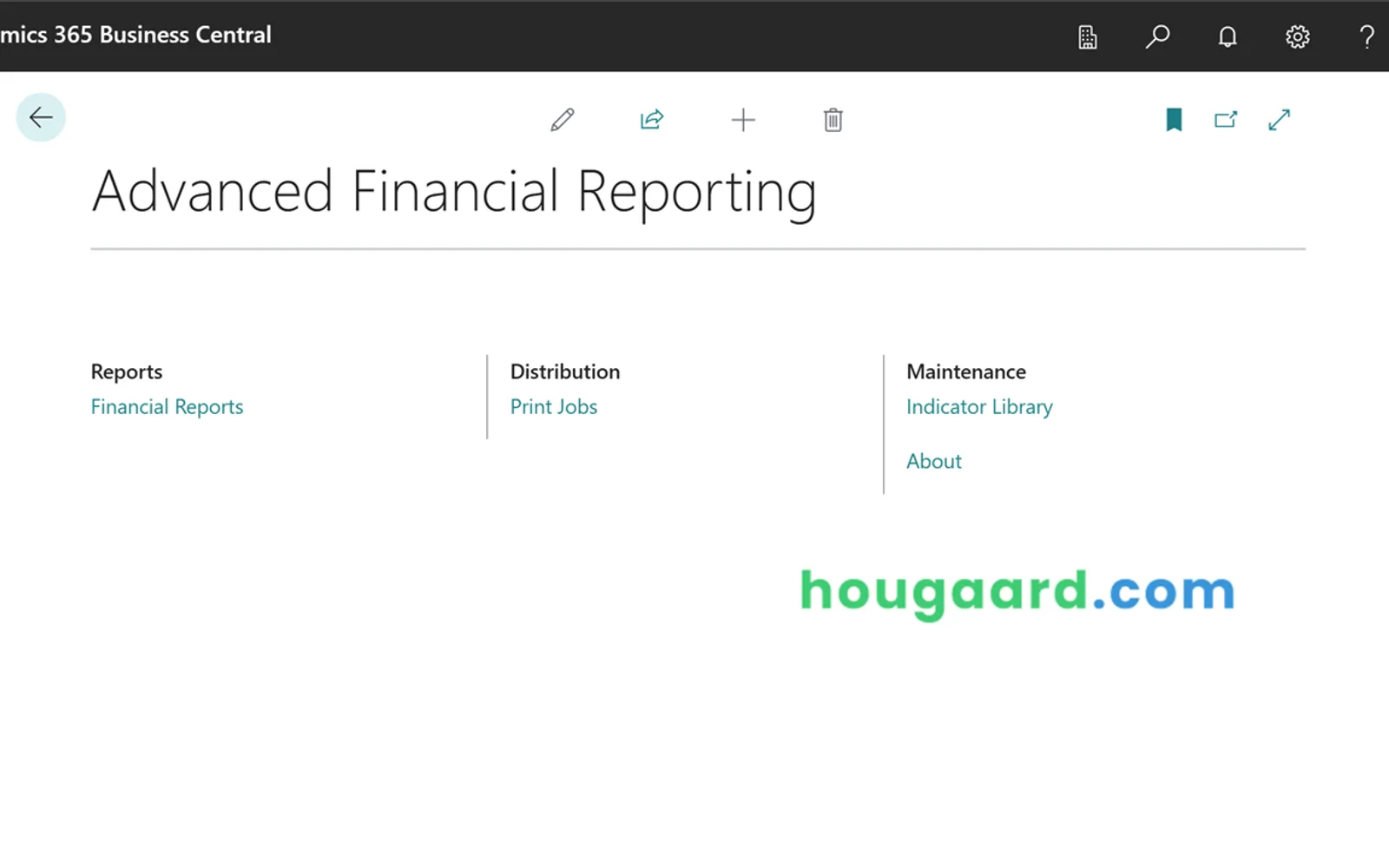1389x868 pixels.
Task: Open the share icon in toolbar
Action: point(652,120)
